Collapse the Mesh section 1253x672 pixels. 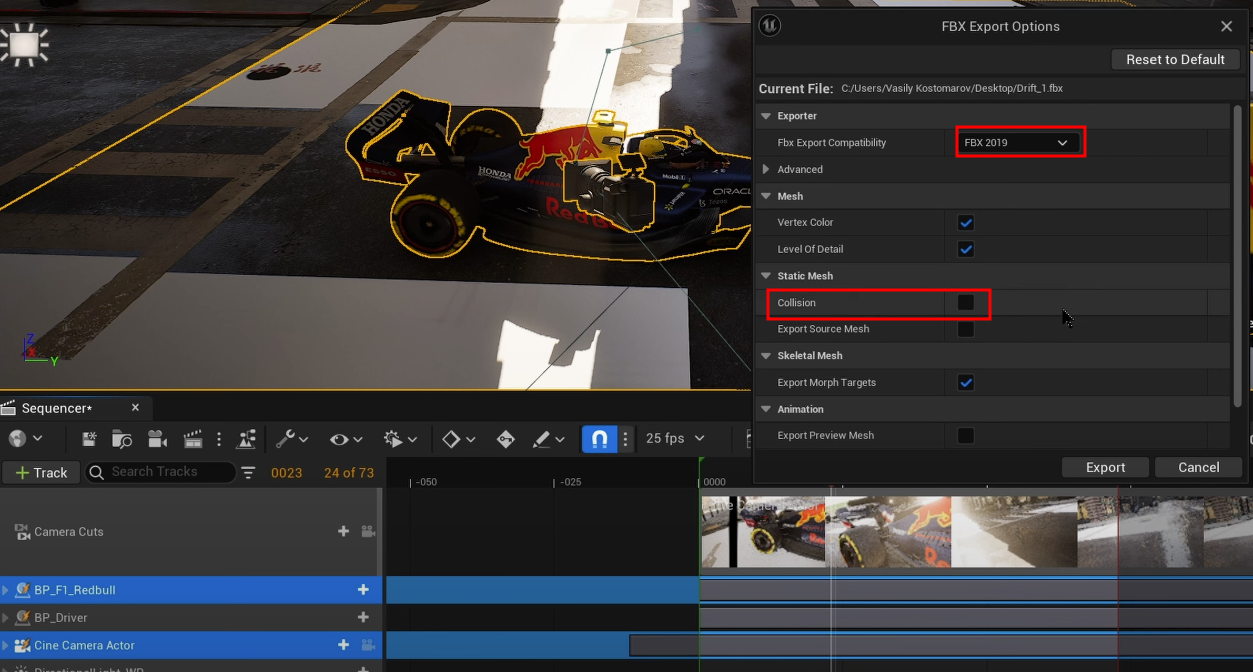point(765,196)
